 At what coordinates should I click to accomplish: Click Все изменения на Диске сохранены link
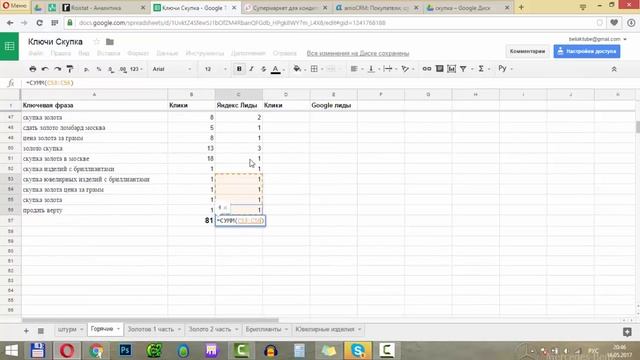[358, 53]
